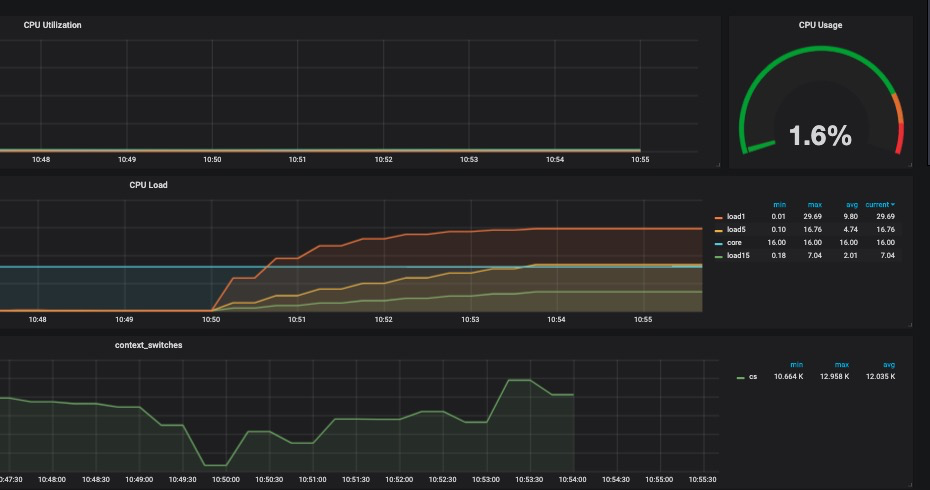Toggle the load5 series in legend
Viewport: 930px width, 490px height.
tap(736, 230)
